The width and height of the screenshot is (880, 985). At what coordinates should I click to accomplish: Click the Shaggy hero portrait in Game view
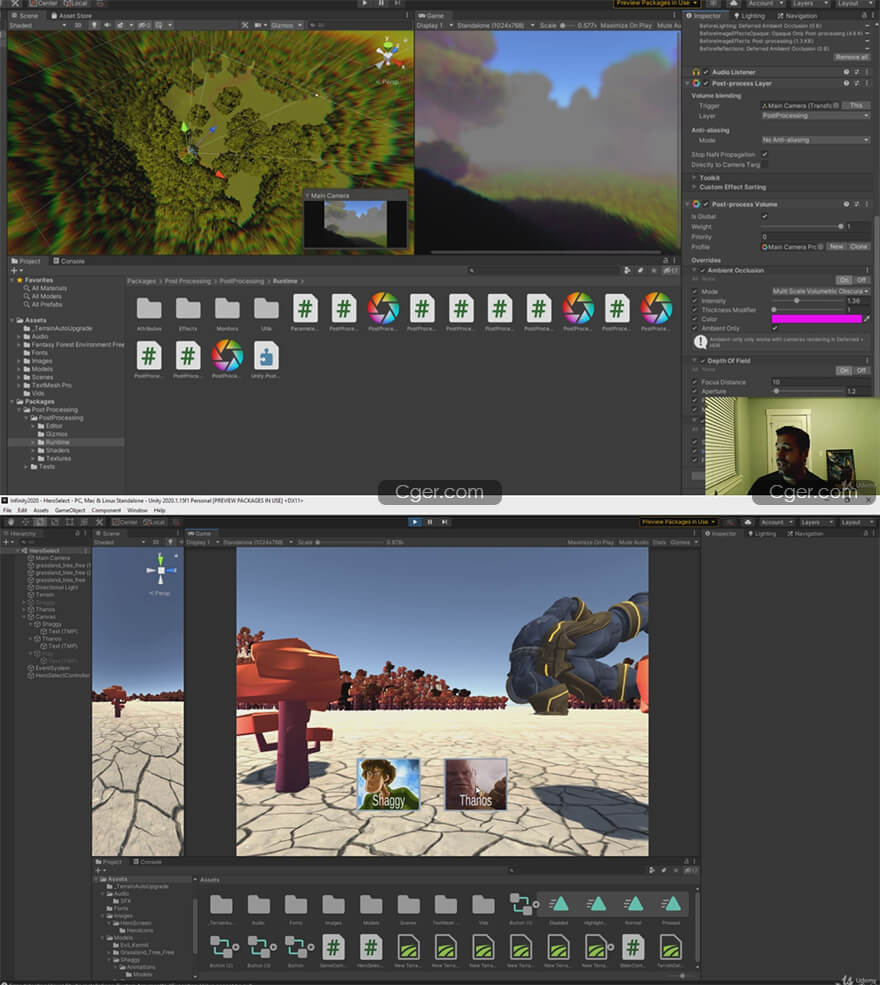tap(388, 783)
